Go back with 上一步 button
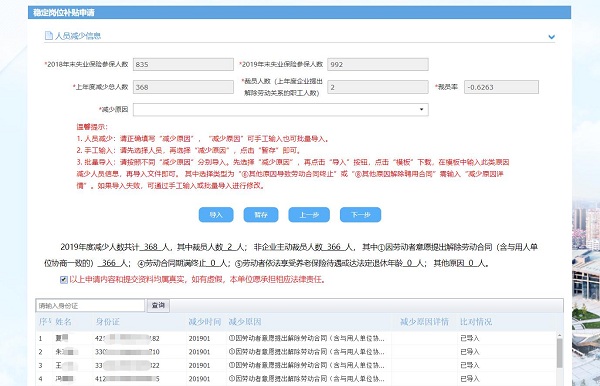This screenshot has height=386, width=600. (309, 215)
